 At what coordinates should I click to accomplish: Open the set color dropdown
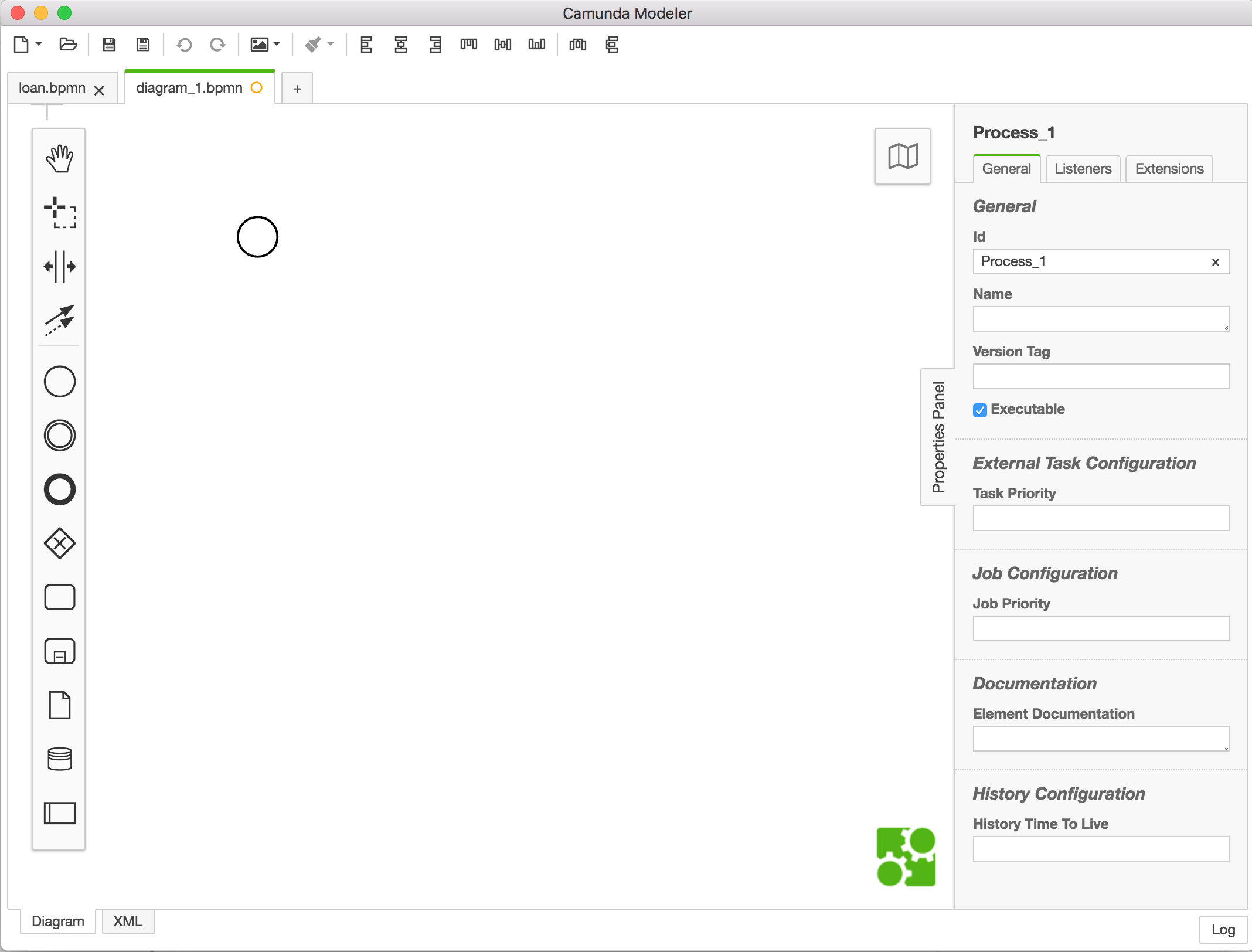click(319, 45)
